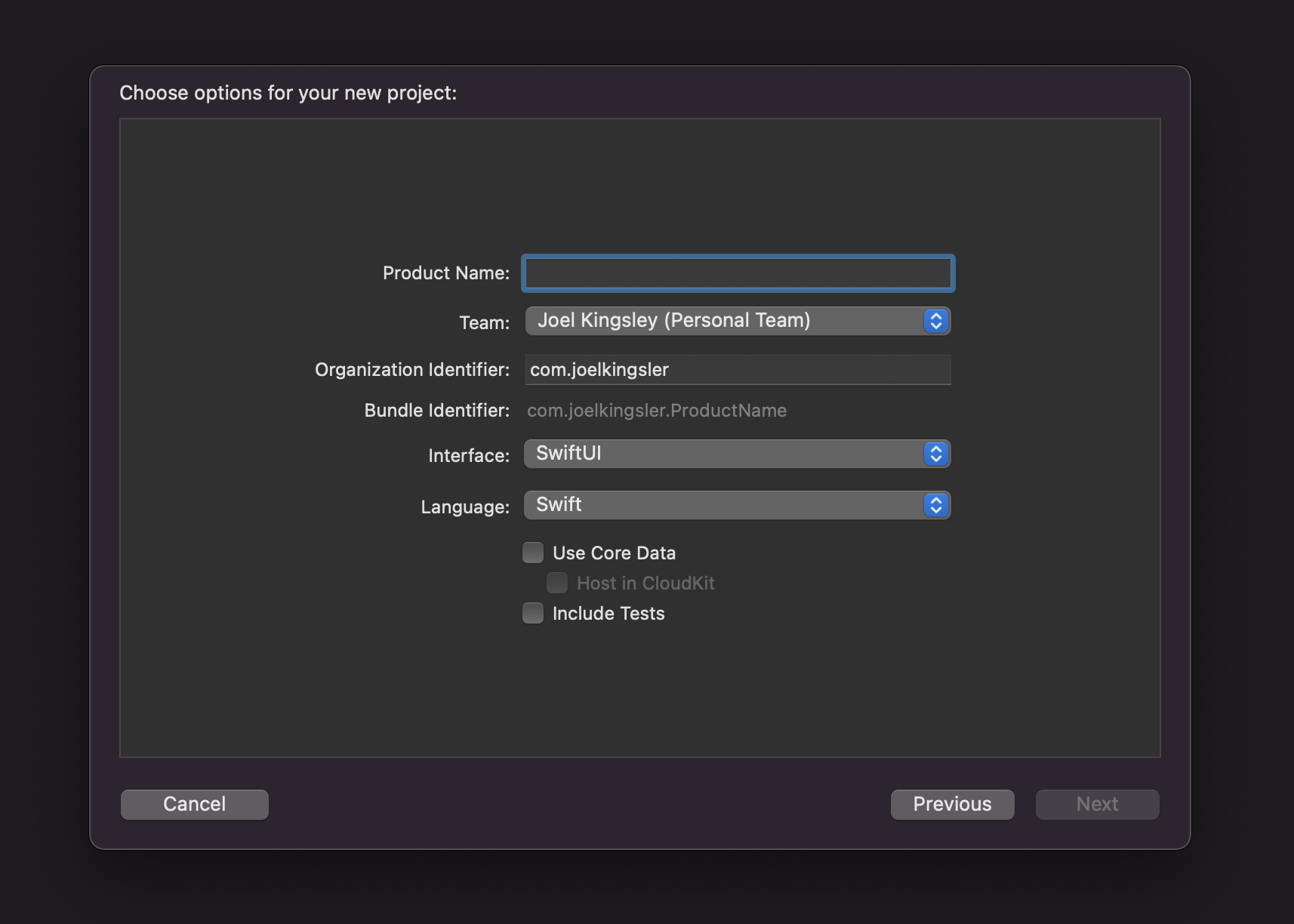Expand the SwiftUI interface popup menu
The image size is (1294, 924).
pyautogui.click(x=725, y=454)
